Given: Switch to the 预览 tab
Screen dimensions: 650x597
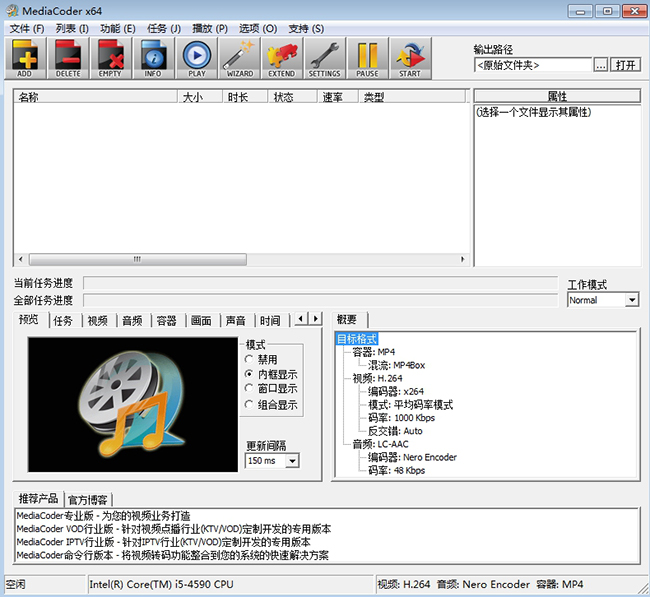Looking at the screenshot, I should (29, 319).
